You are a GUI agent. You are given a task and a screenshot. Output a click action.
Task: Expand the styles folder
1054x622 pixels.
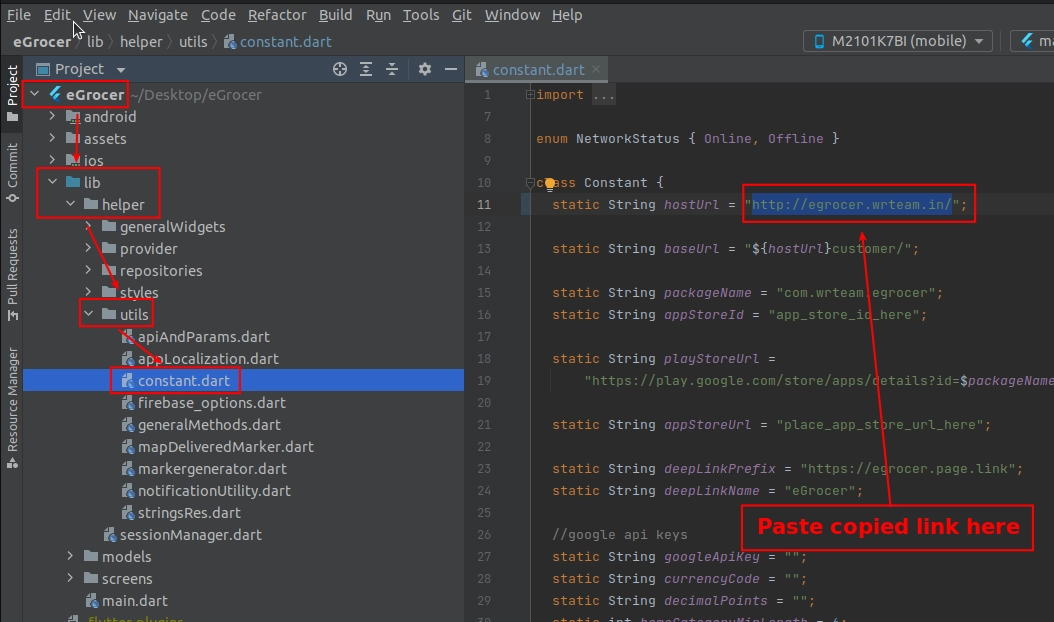tap(89, 292)
